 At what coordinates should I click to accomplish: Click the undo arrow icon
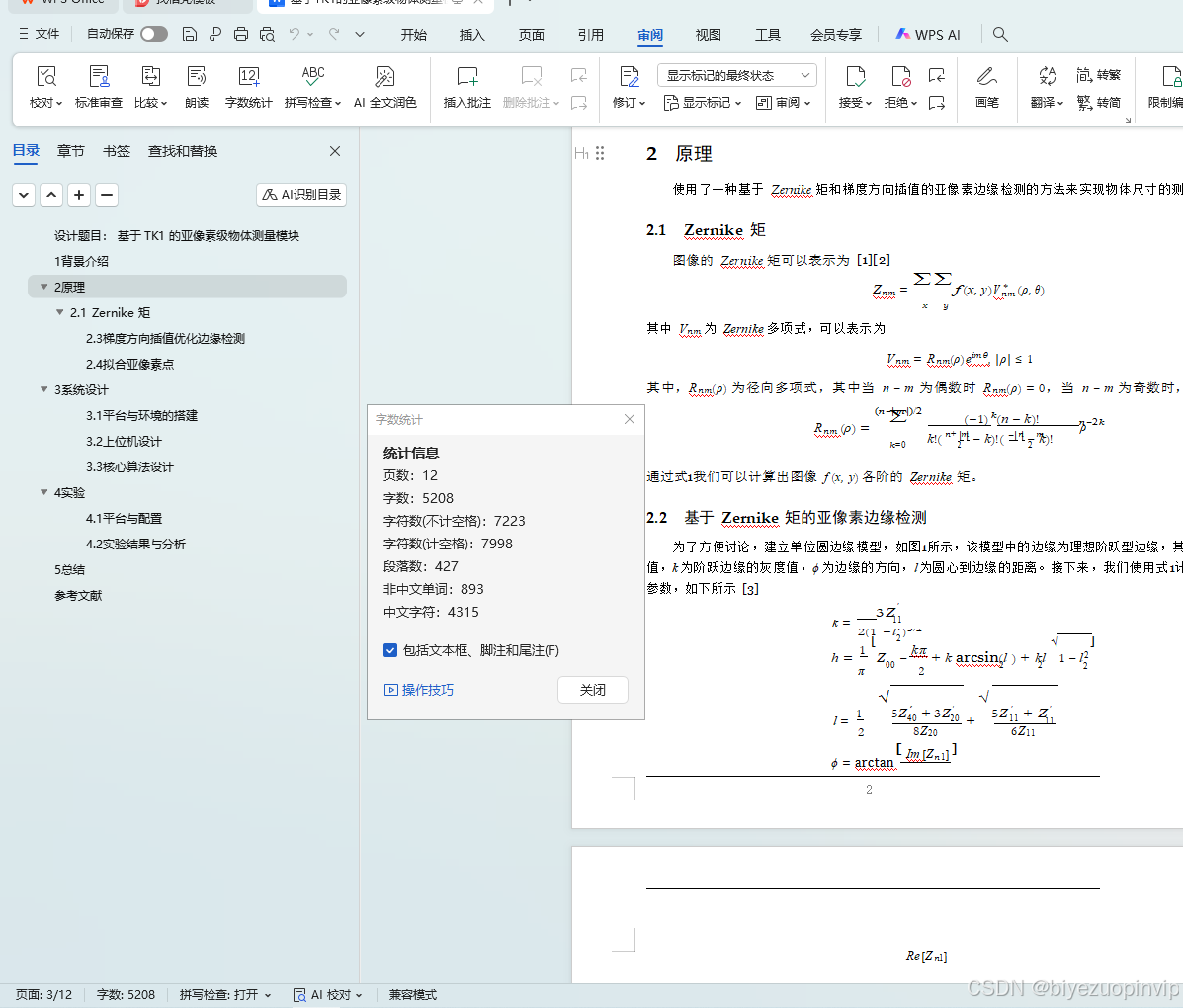(295, 34)
